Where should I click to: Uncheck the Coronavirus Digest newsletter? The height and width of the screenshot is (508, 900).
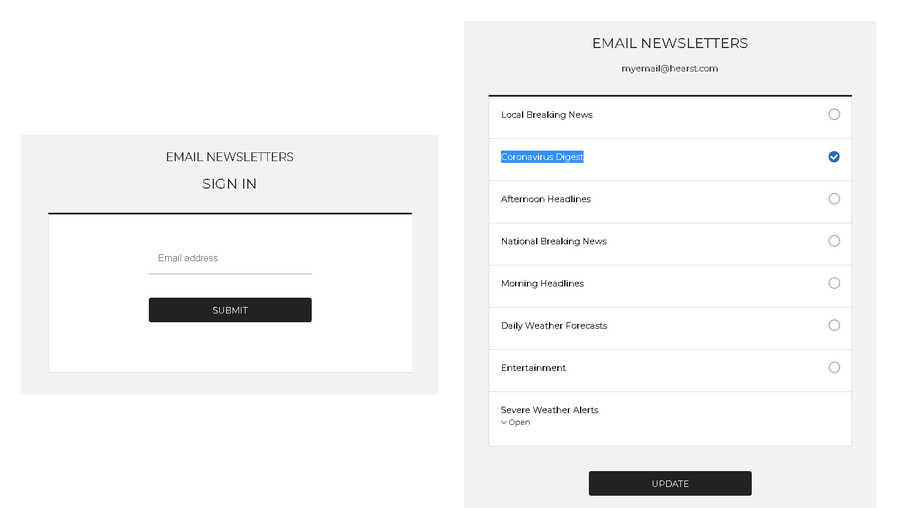coord(834,157)
